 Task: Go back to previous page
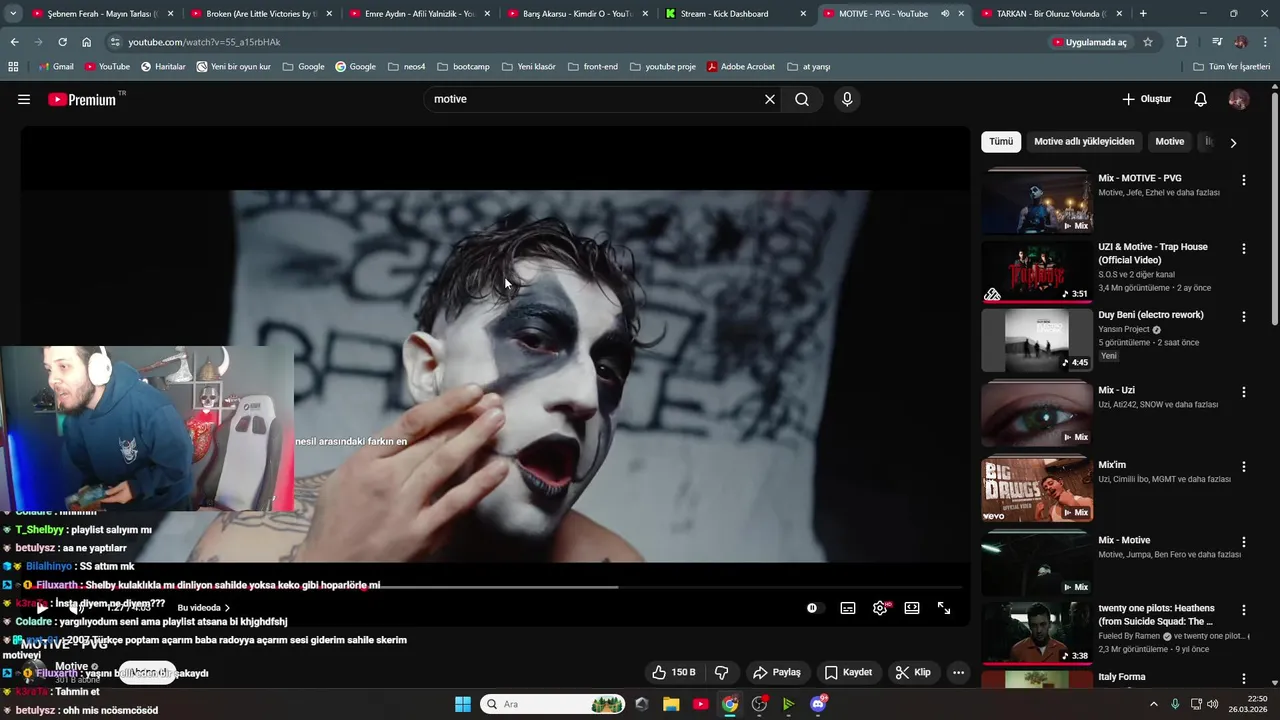coord(14,42)
